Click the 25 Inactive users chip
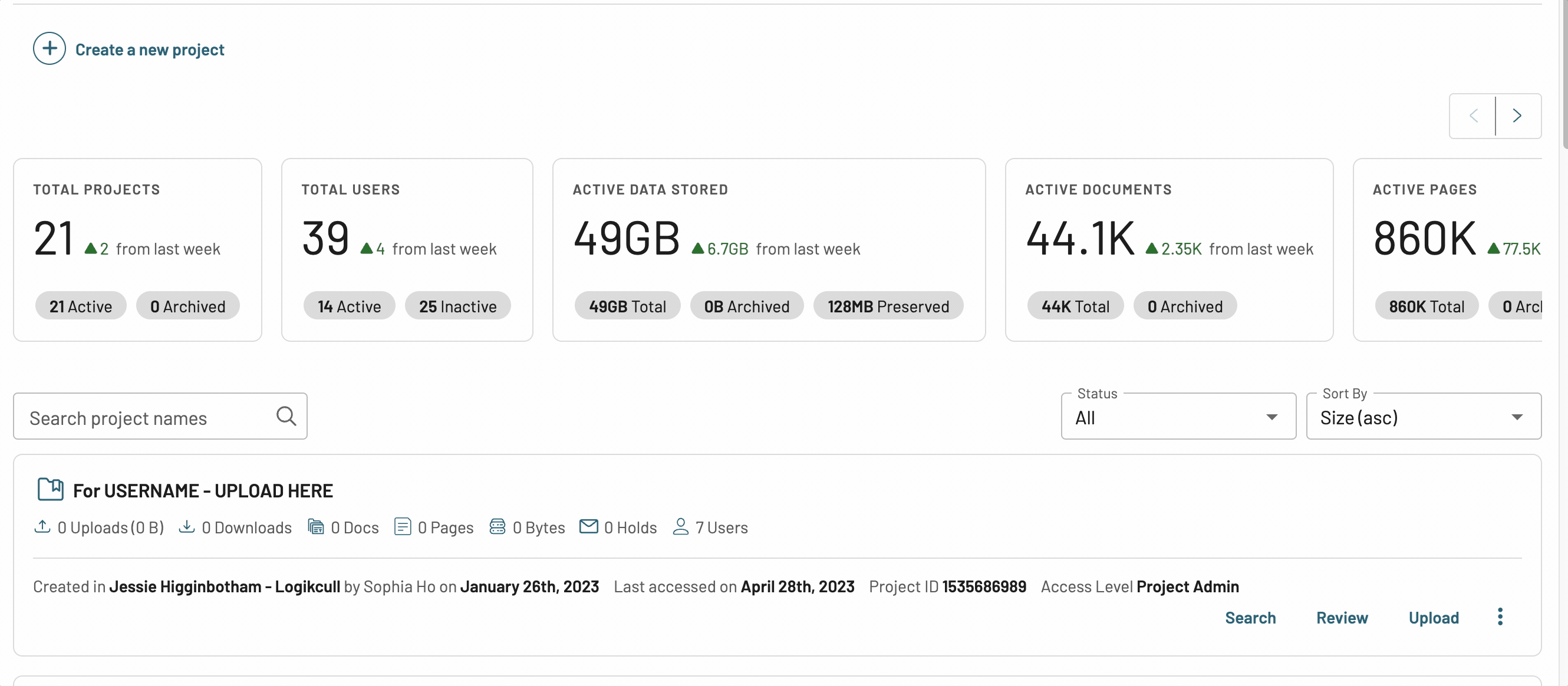 click(458, 305)
